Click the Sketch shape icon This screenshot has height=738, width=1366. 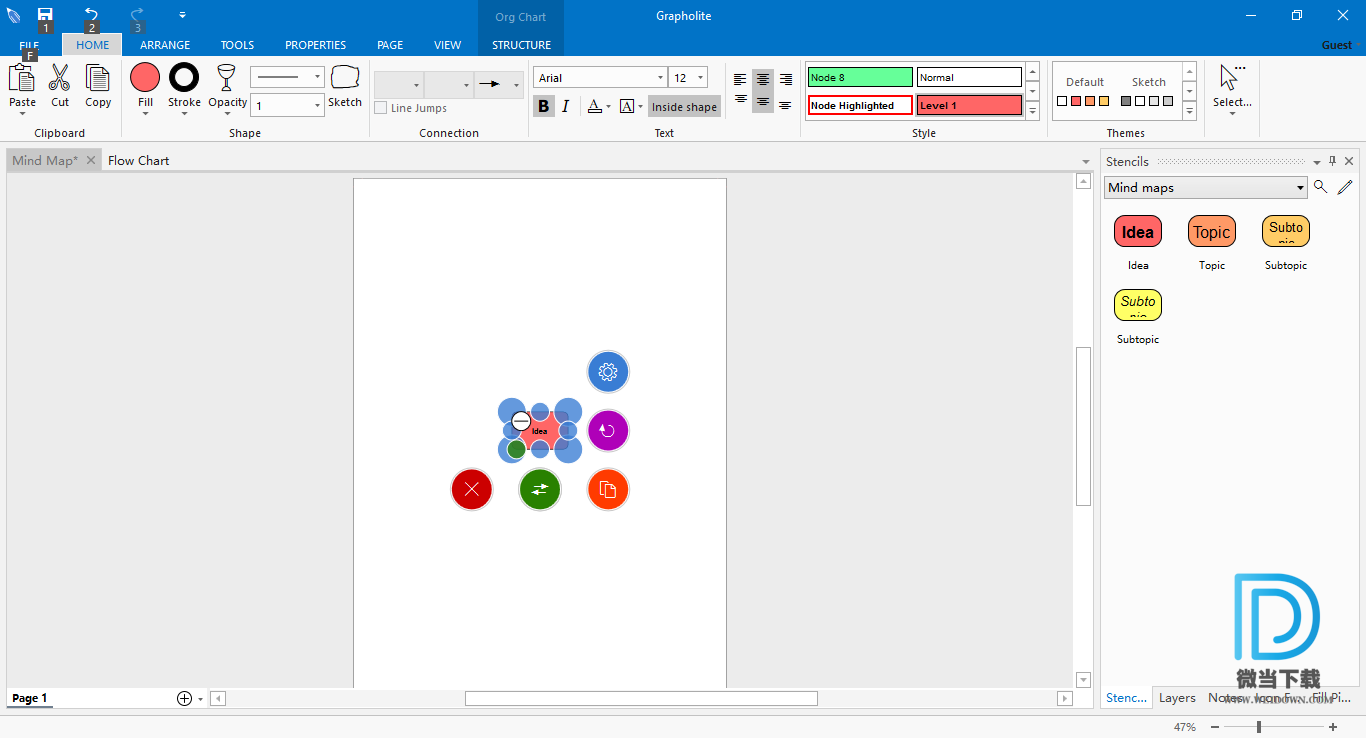click(x=345, y=78)
